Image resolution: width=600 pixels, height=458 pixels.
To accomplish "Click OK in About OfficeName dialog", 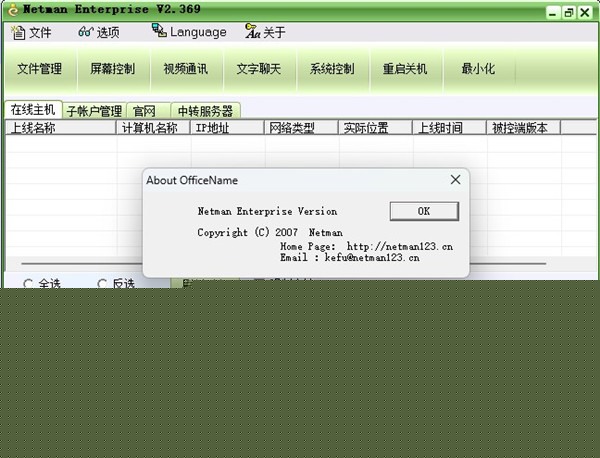I will tap(424, 211).
